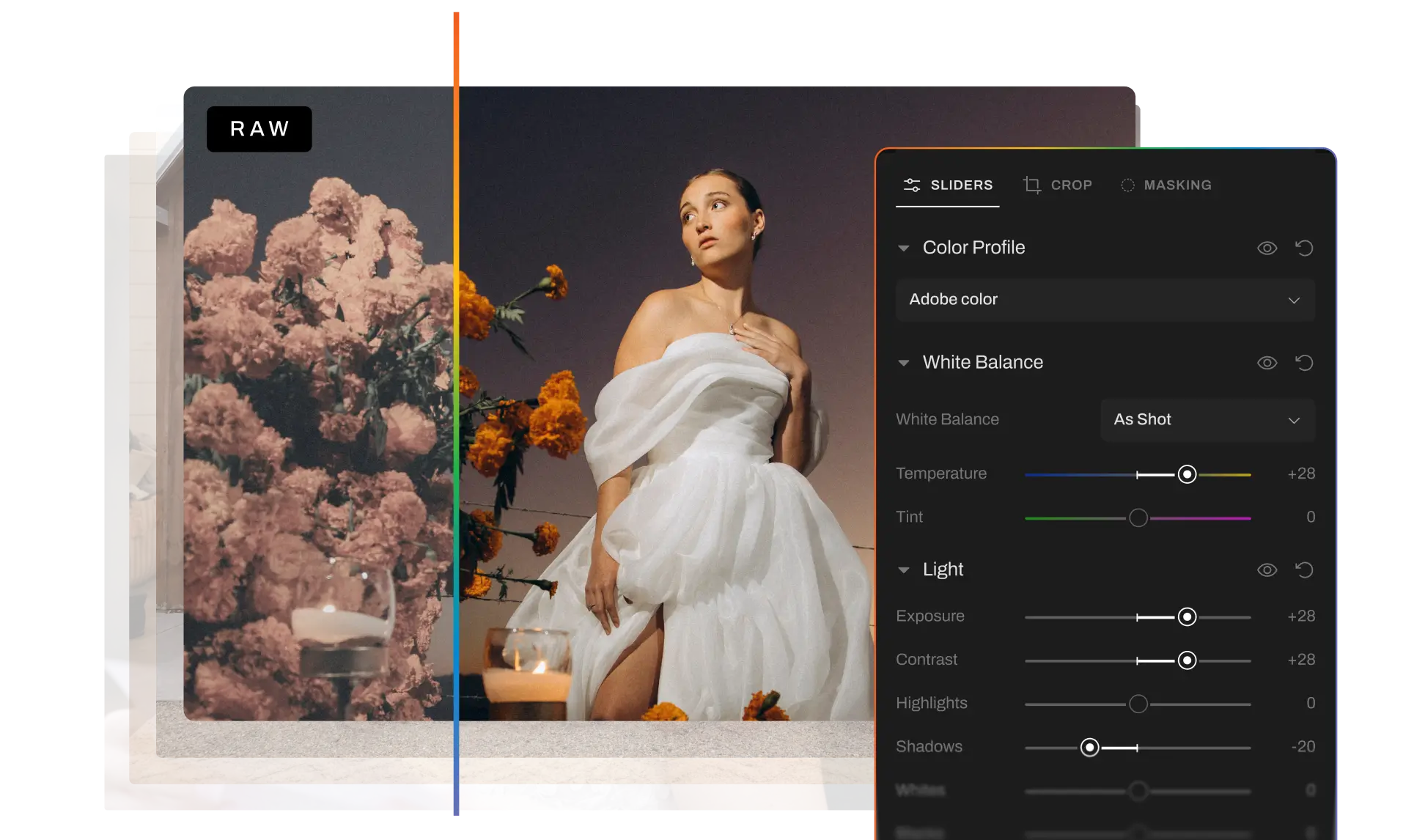Reset the Color Profile section
This screenshot has width=1425, height=840.
1304,248
